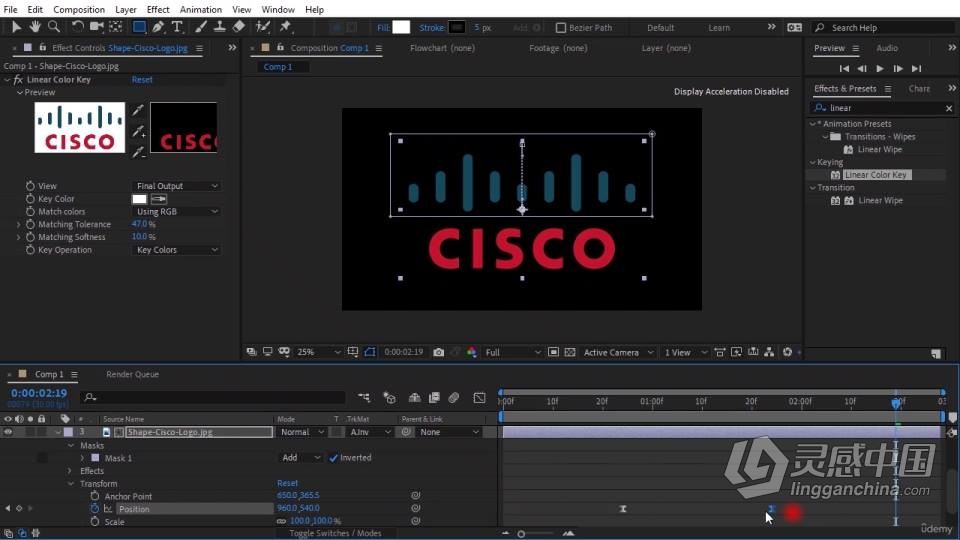The image size is (960, 540).
Task: Select the Unified Camera tool
Action: coord(96,26)
